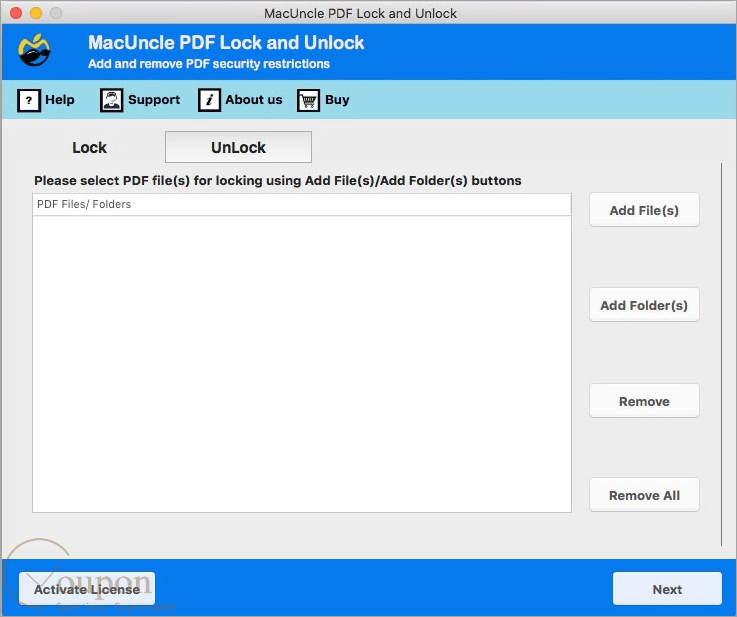737x617 pixels.
Task: Click the red window close button
Action: (x=16, y=13)
